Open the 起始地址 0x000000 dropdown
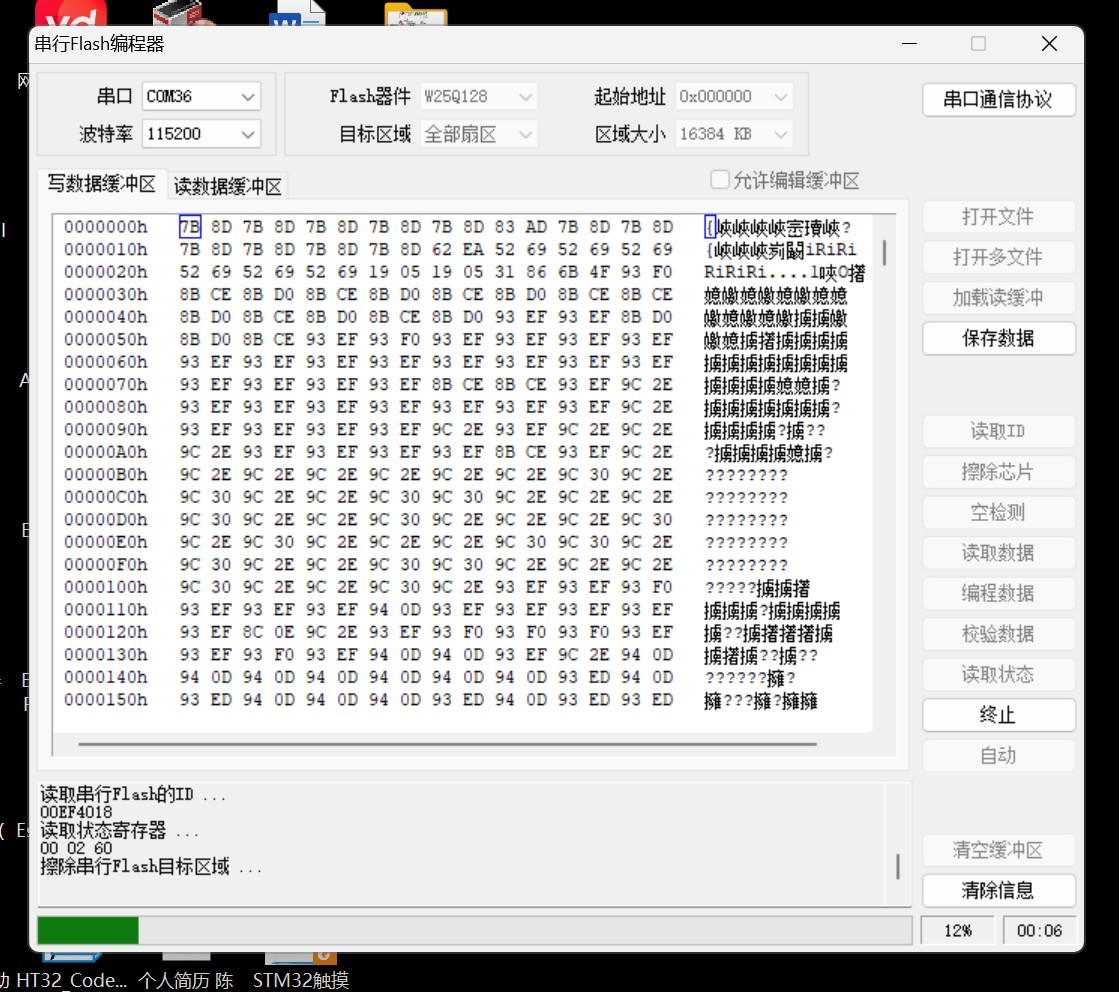Viewport: 1119px width, 992px height. pyautogui.click(x=734, y=96)
